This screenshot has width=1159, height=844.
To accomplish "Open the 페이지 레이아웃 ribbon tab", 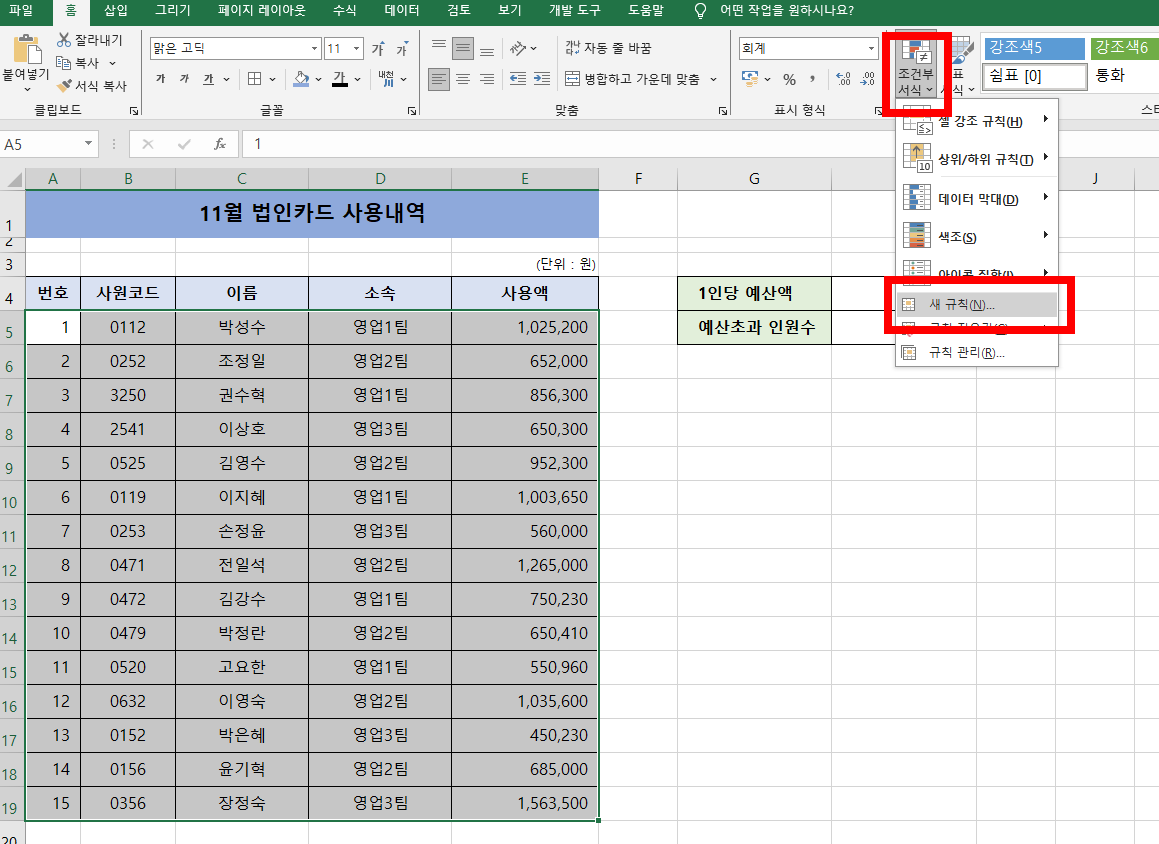I will pyautogui.click(x=262, y=10).
